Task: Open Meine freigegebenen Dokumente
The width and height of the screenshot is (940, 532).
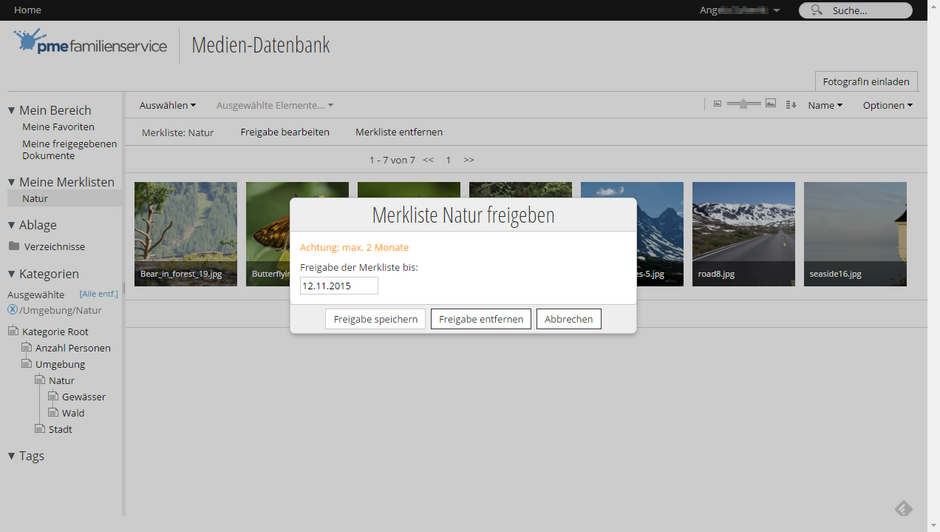Action: coord(70,149)
